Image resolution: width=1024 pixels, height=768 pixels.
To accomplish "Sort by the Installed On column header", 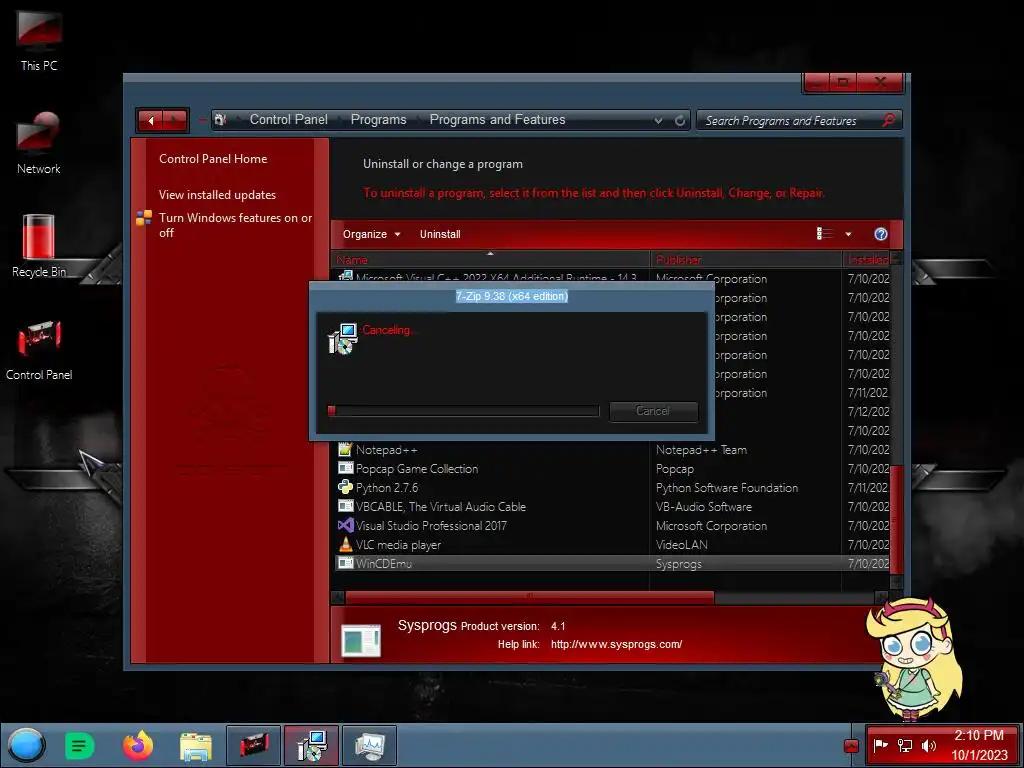I will pyautogui.click(x=867, y=259).
